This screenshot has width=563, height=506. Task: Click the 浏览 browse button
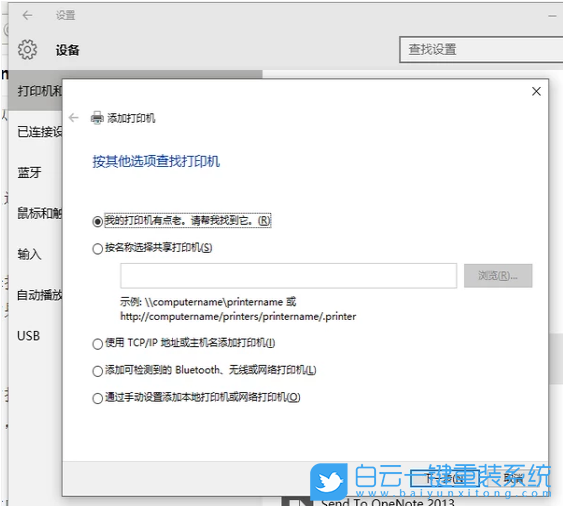point(498,276)
